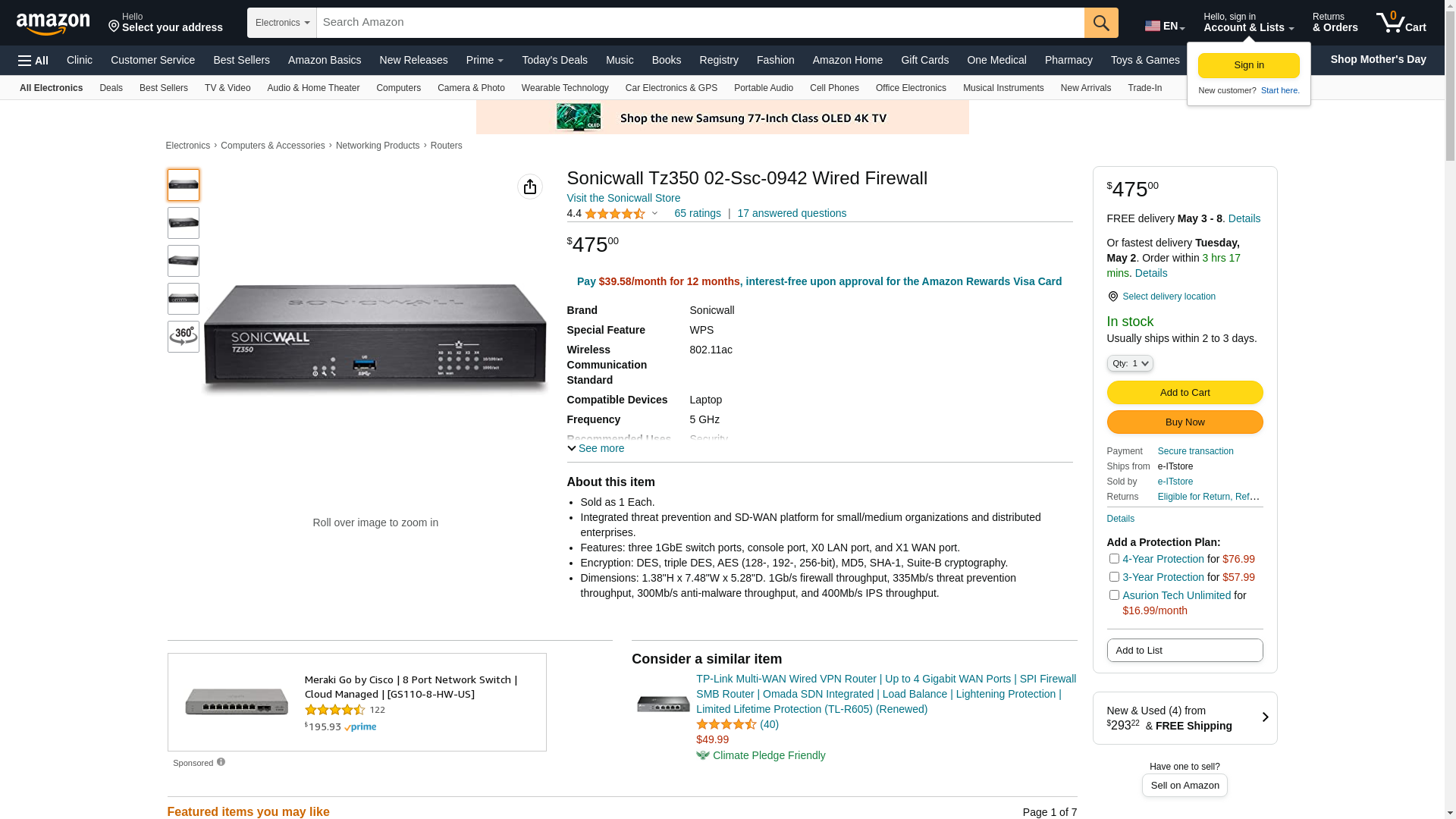This screenshot has width=1456, height=819.
Task: Check the 3-Year Protection plan box
Action: (x=1114, y=577)
